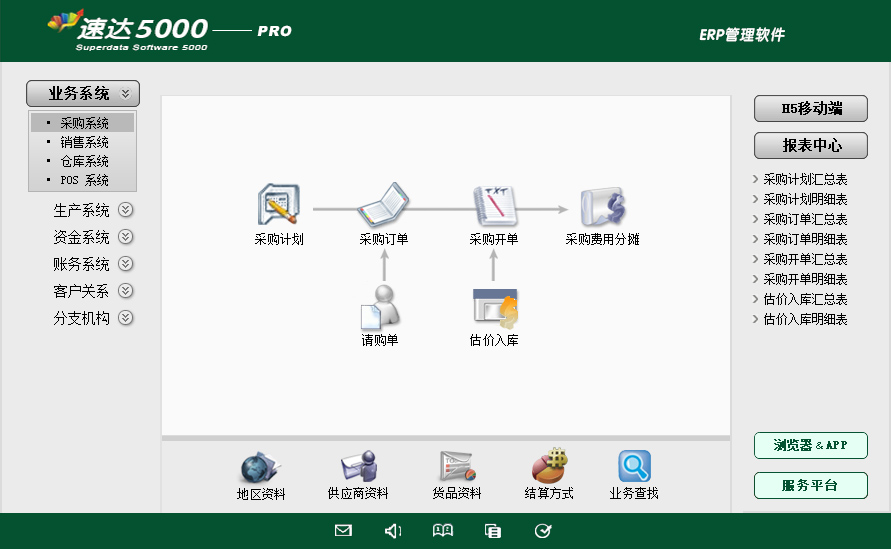Click the H5移动端 button
Image resolution: width=891 pixels, height=549 pixels.
pos(811,109)
